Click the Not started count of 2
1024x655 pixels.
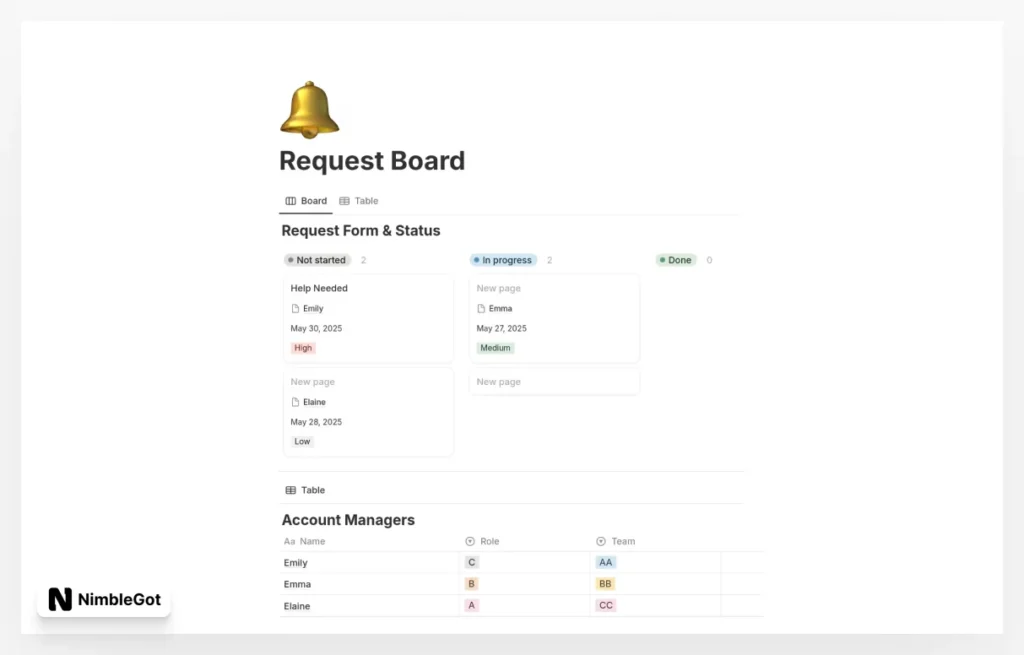tap(363, 260)
